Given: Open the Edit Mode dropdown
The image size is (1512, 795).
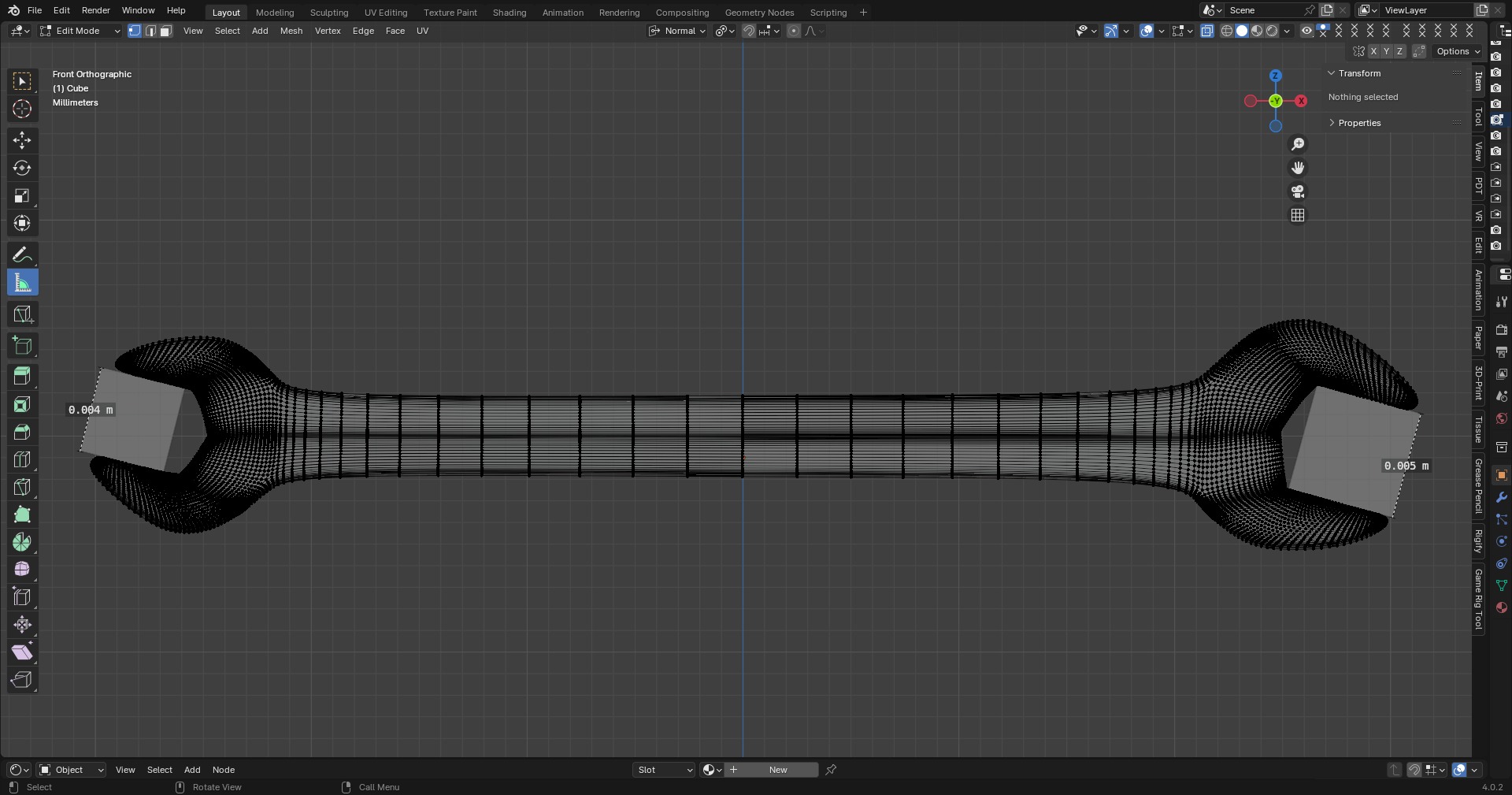Looking at the screenshot, I should pyautogui.click(x=80, y=31).
